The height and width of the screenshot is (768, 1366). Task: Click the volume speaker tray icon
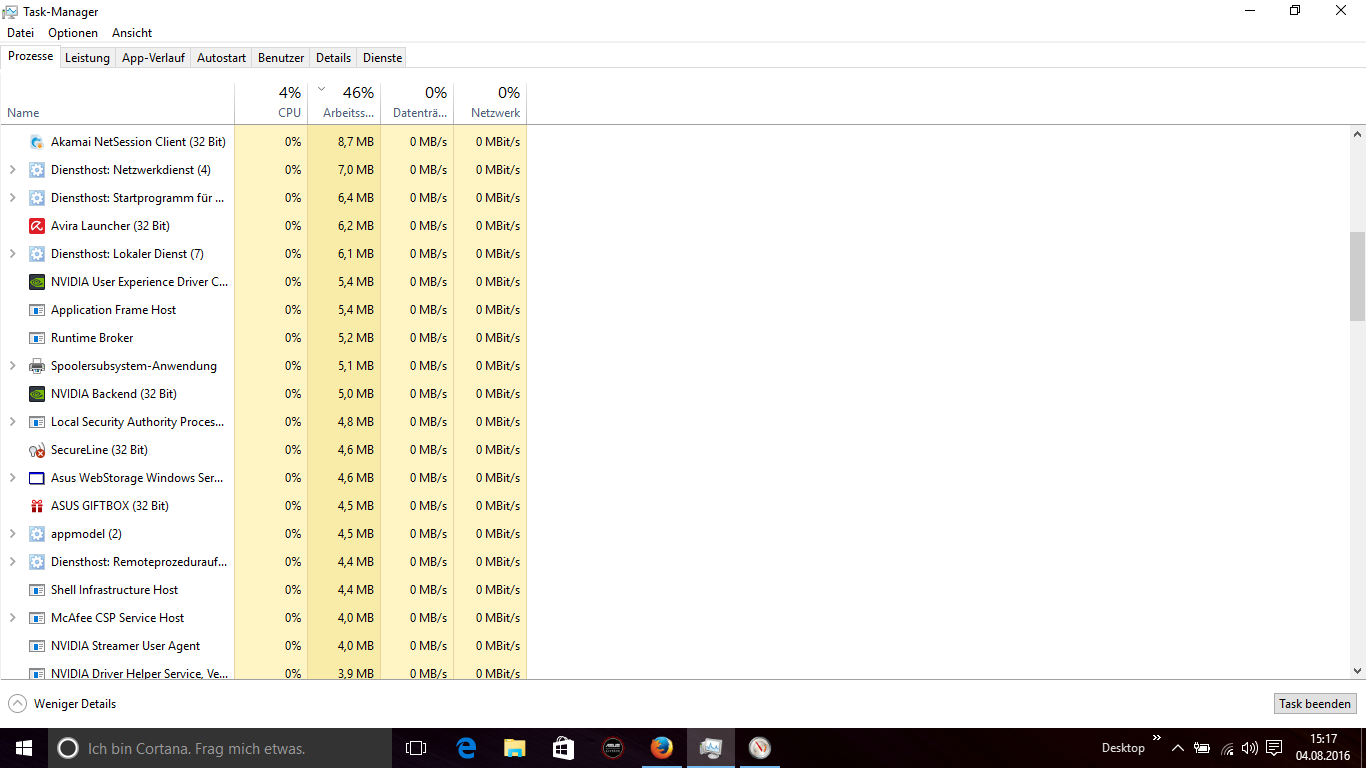[x=1250, y=748]
